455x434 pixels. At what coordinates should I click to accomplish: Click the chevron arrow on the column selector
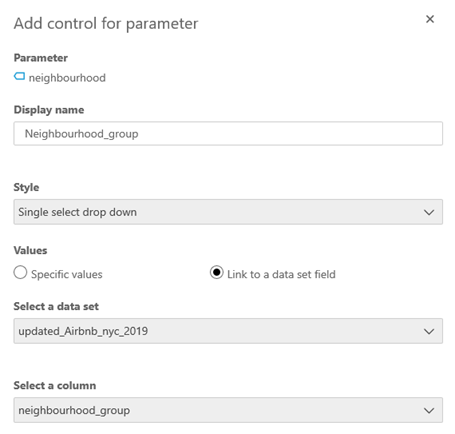(429, 410)
